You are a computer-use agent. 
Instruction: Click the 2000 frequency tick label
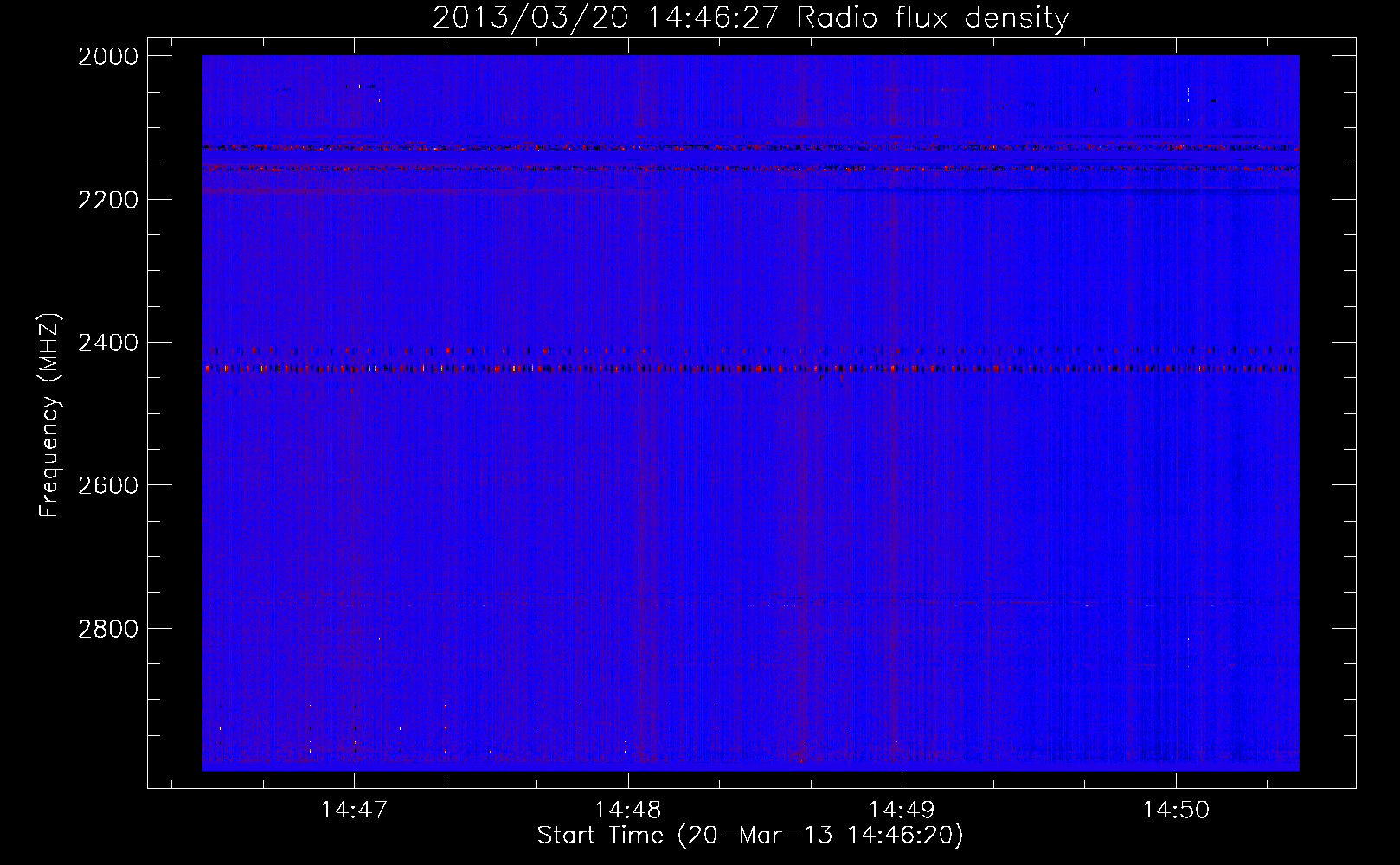[x=108, y=56]
